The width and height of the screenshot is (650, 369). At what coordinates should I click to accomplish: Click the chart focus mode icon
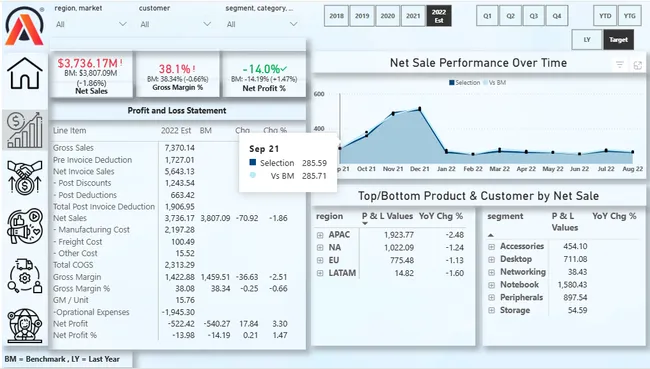(x=638, y=65)
